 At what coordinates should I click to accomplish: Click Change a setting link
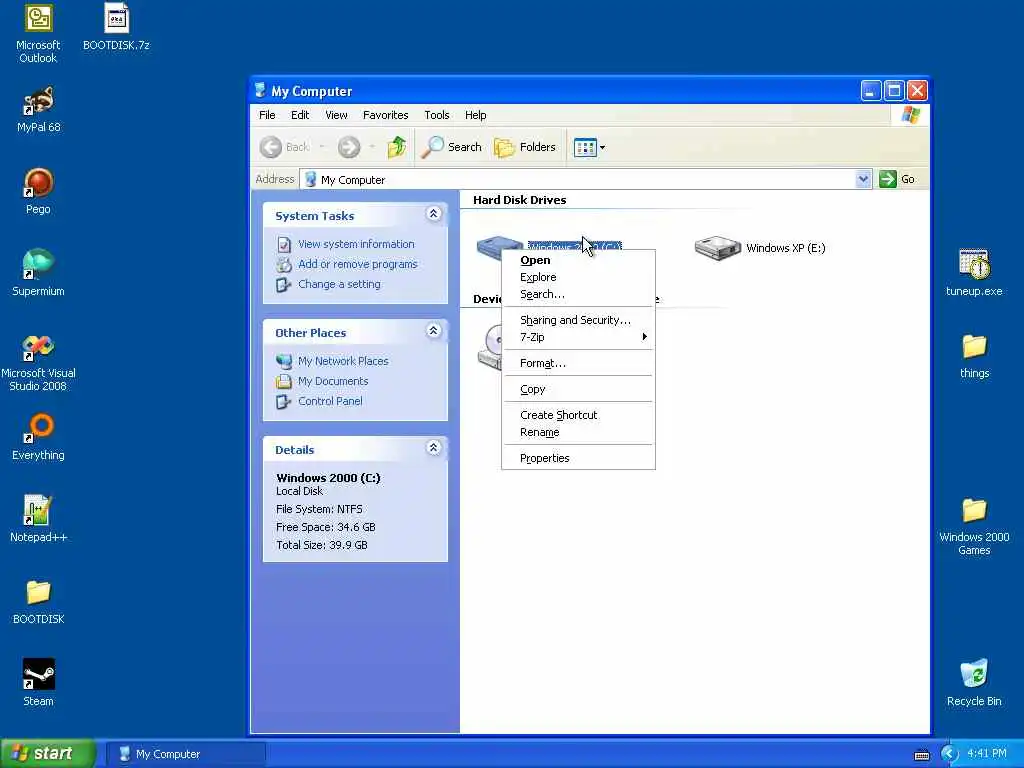tap(339, 284)
